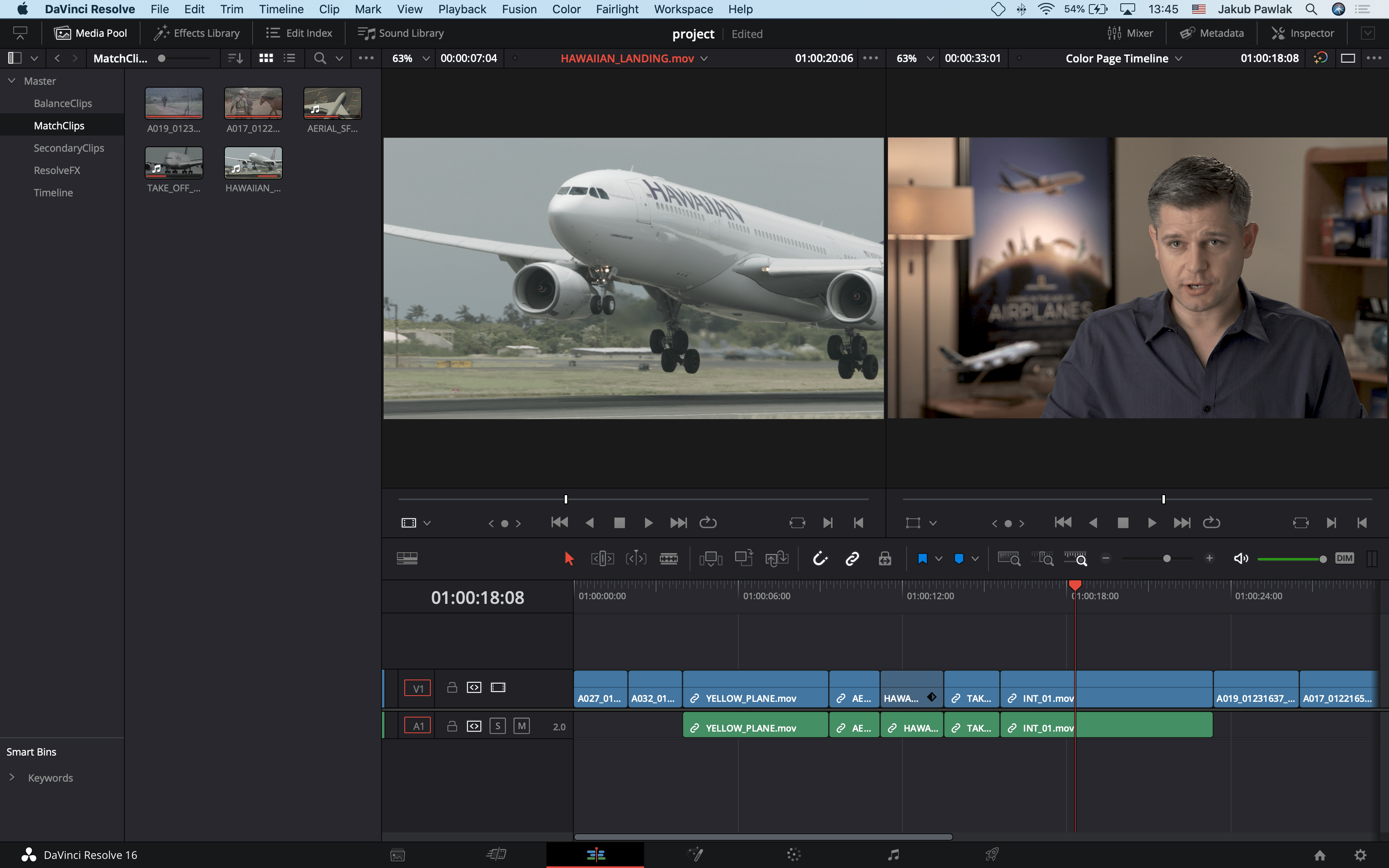This screenshot has height=868, width=1389.
Task: Select the trim edit mode icon
Action: pyautogui.click(x=601, y=558)
